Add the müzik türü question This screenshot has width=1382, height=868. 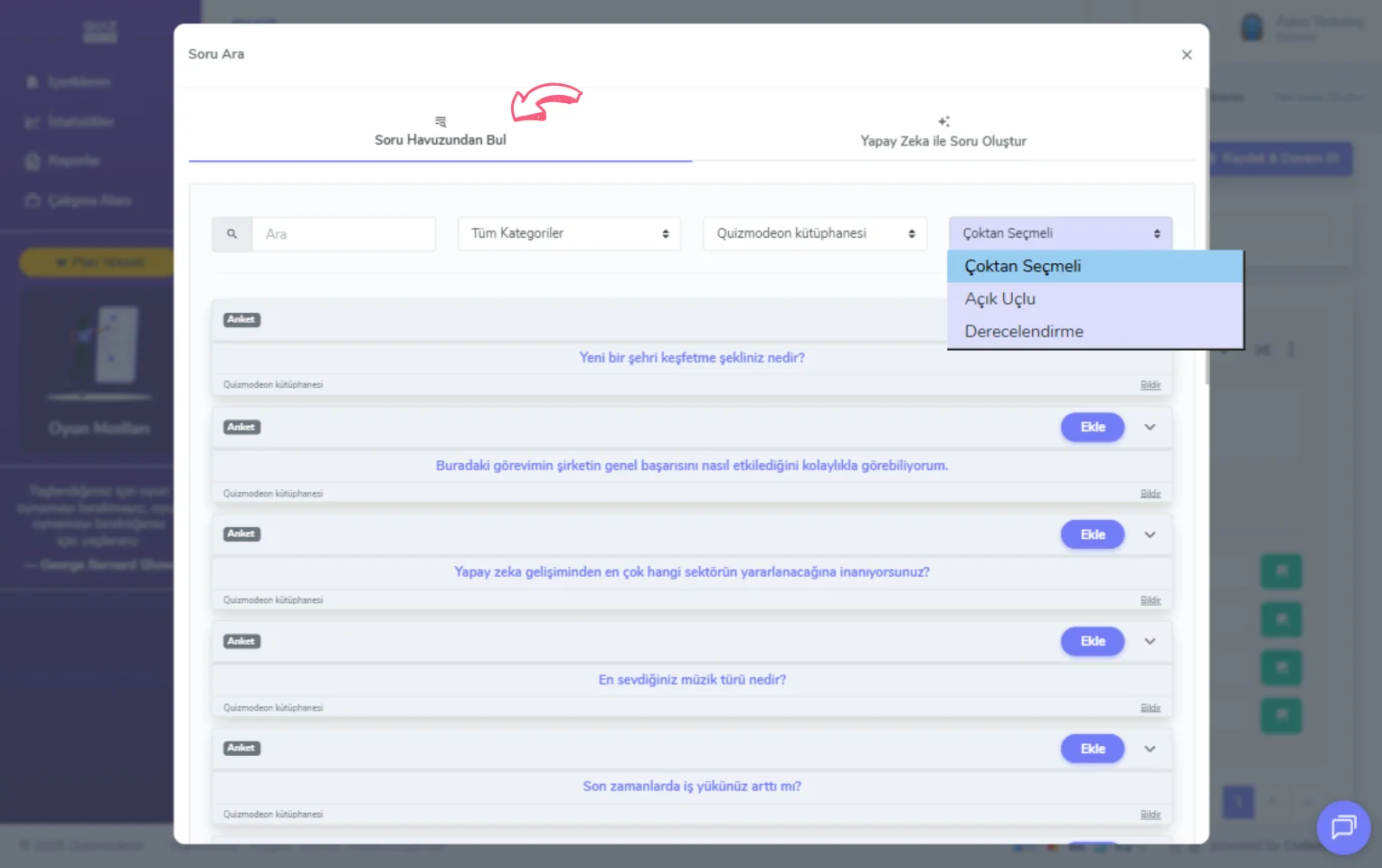1092,642
